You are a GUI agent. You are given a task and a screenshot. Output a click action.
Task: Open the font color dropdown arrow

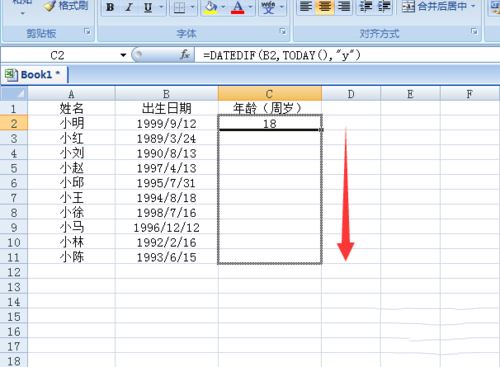[250, 7]
